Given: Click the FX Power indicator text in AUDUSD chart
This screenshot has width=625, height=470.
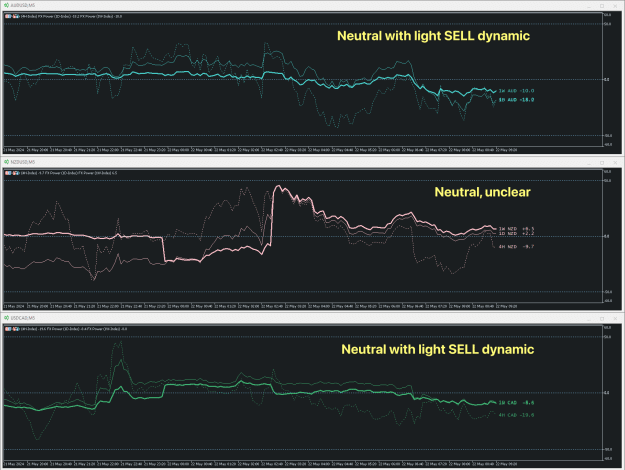Looking at the screenshot, I should pos(71,16).
